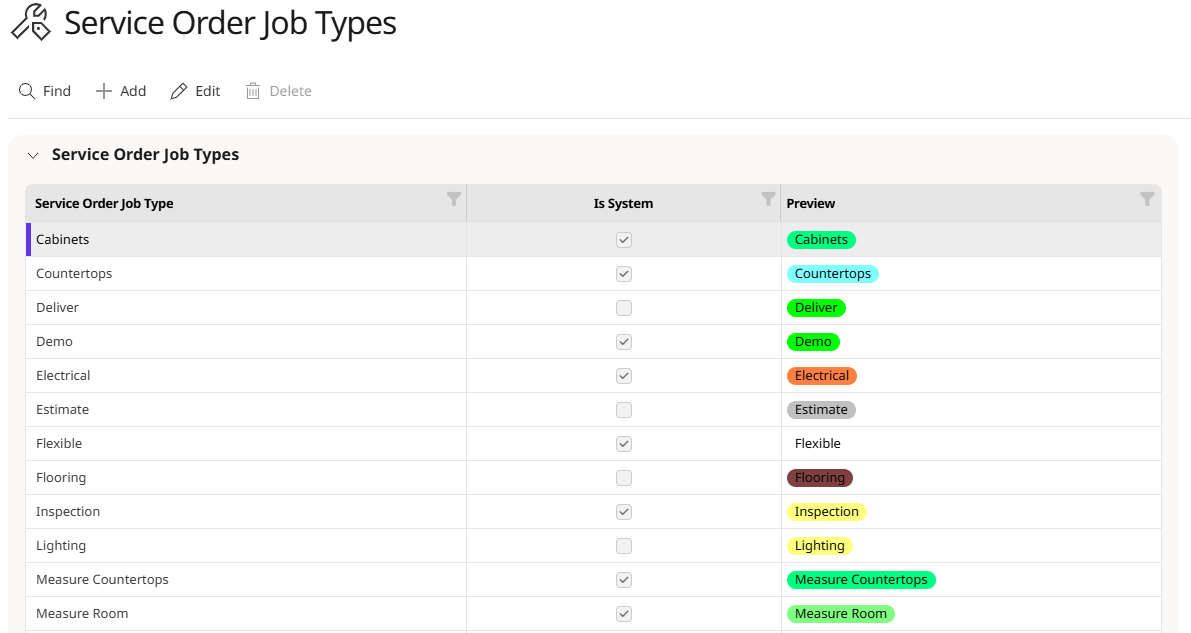This screenshot has height=633, width=1191.
Task: Toggle Is System checkbox for Deliver
Action: 624,308
